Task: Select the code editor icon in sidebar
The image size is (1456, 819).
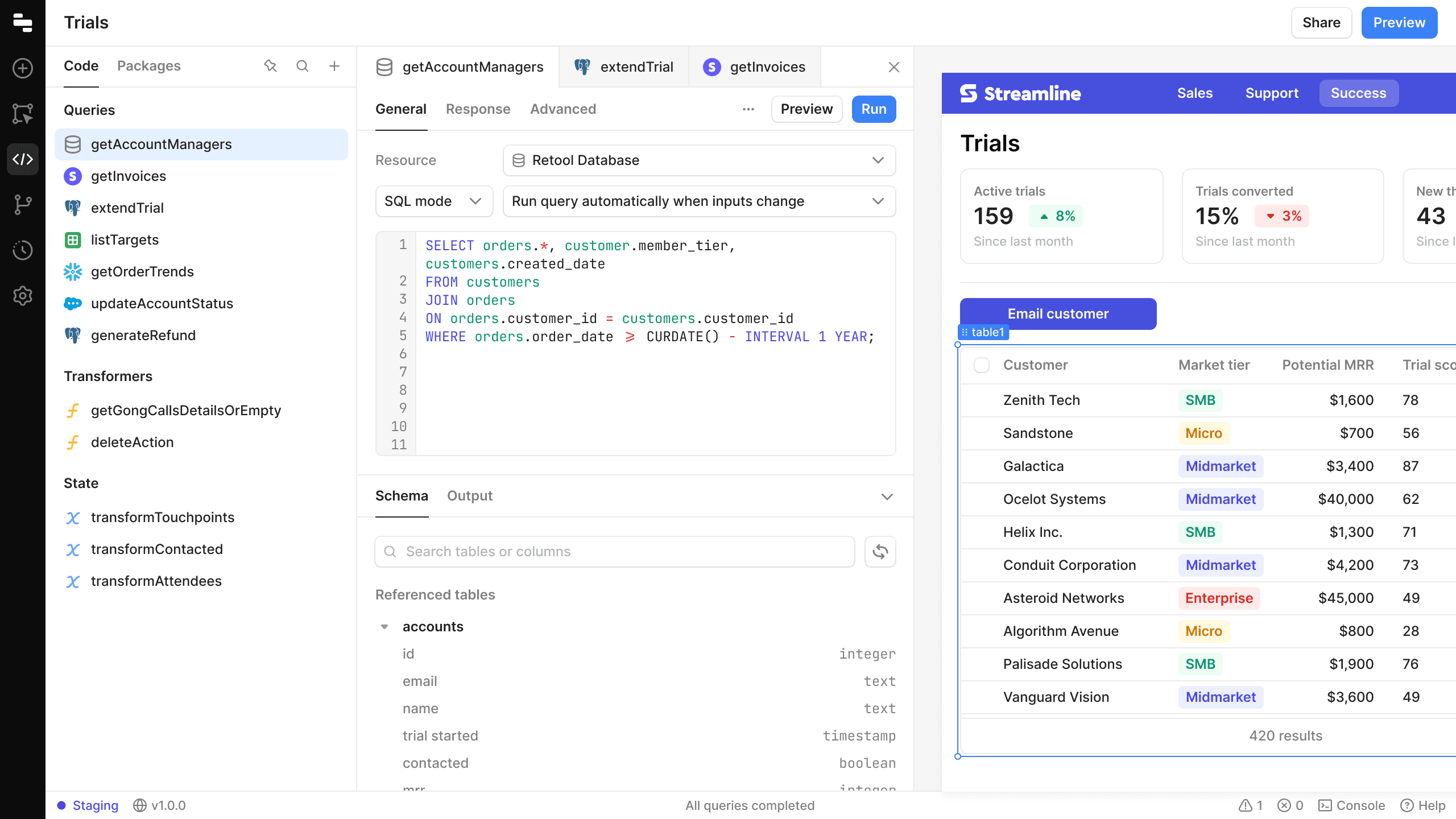Action: point(23,159)
